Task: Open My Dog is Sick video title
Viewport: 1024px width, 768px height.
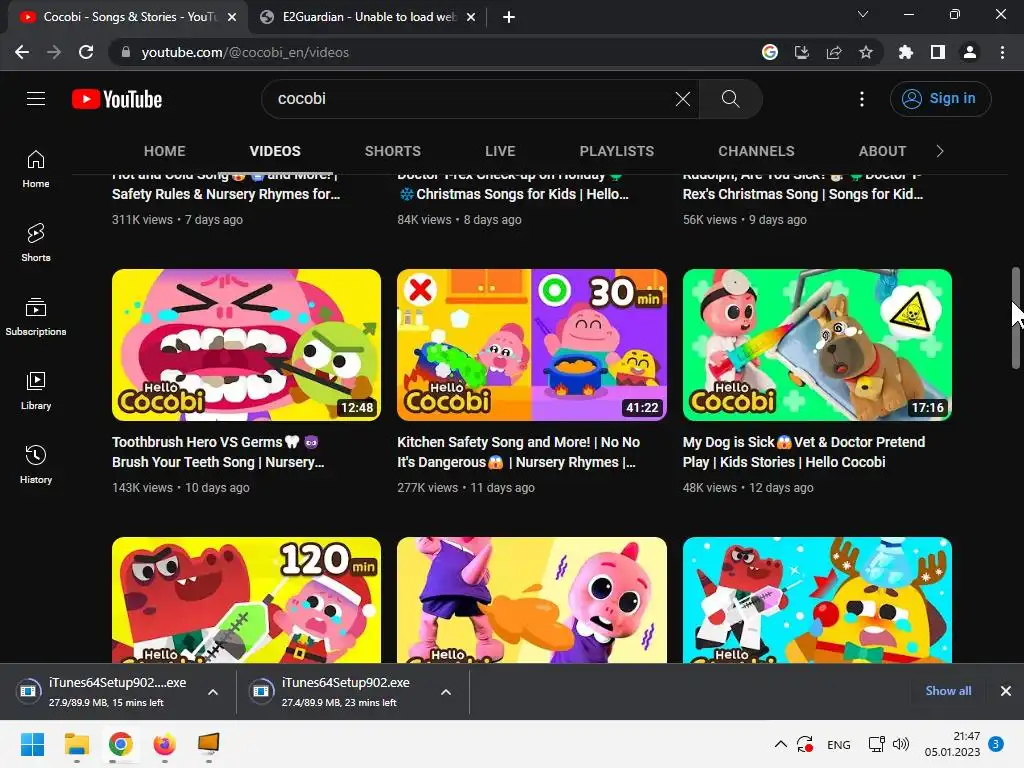Action: click(x=804, y=452)
